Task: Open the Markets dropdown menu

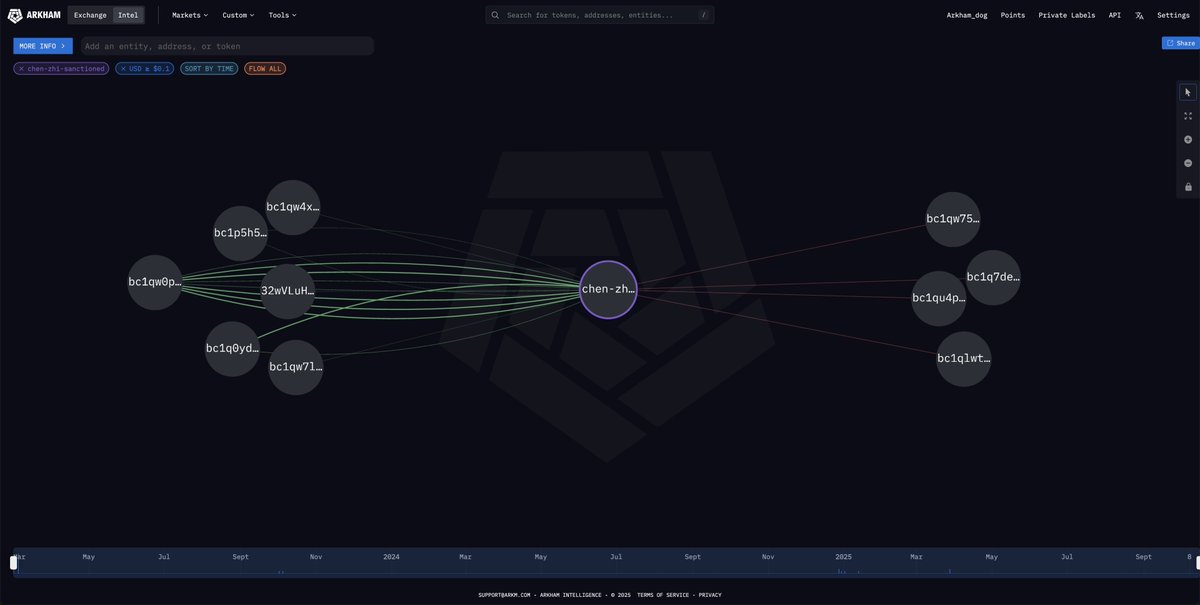Action: click(190, 15)
